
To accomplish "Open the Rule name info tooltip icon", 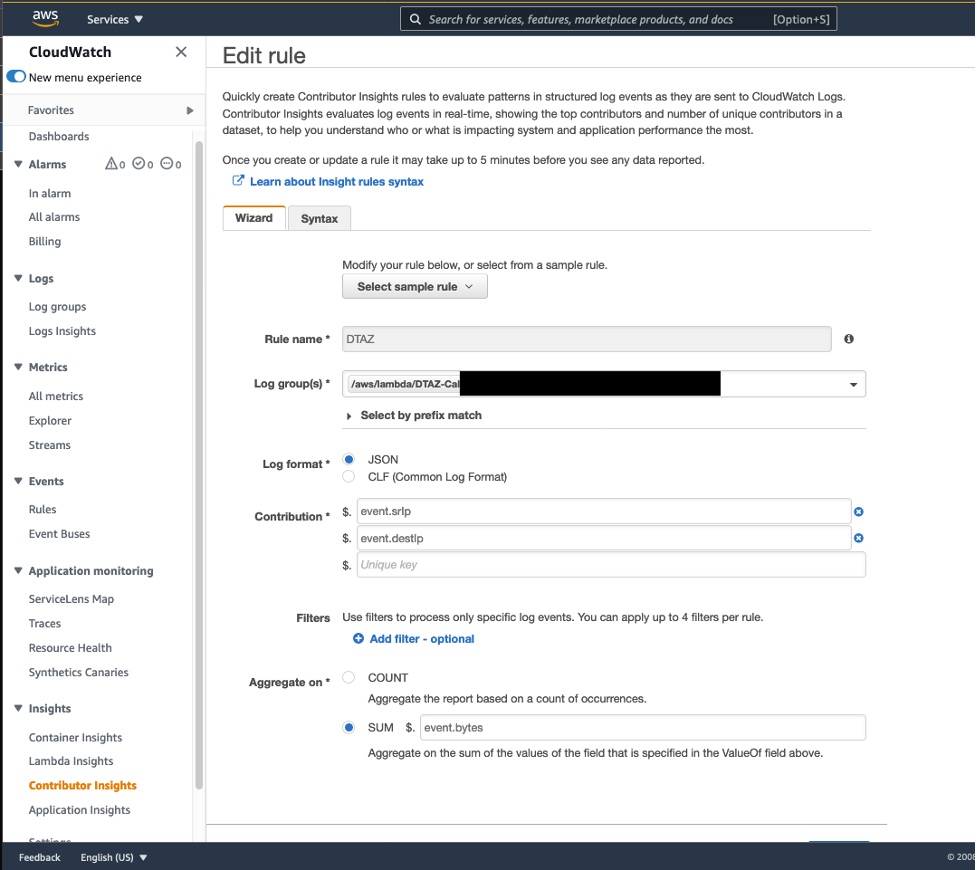I will [x=848, y=339].
